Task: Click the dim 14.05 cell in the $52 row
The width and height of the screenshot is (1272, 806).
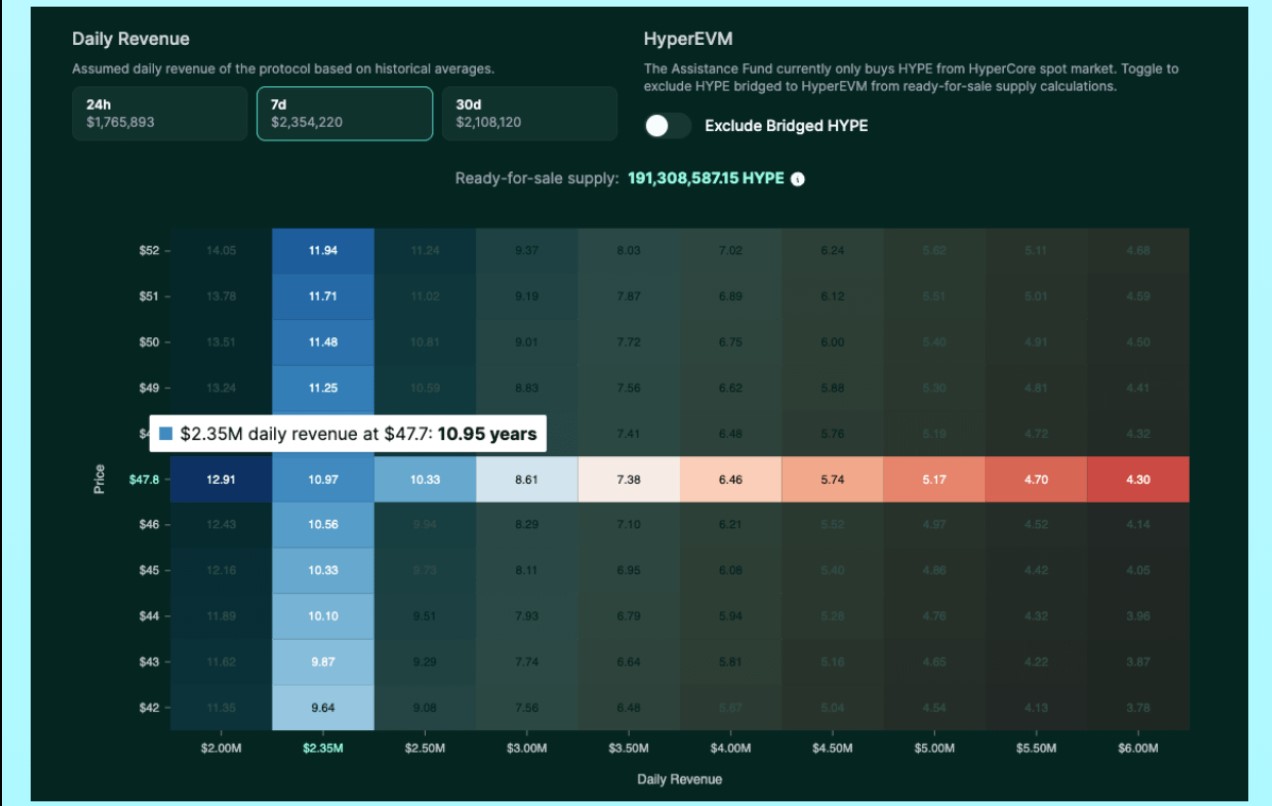Action: click(x=221, y=251)
